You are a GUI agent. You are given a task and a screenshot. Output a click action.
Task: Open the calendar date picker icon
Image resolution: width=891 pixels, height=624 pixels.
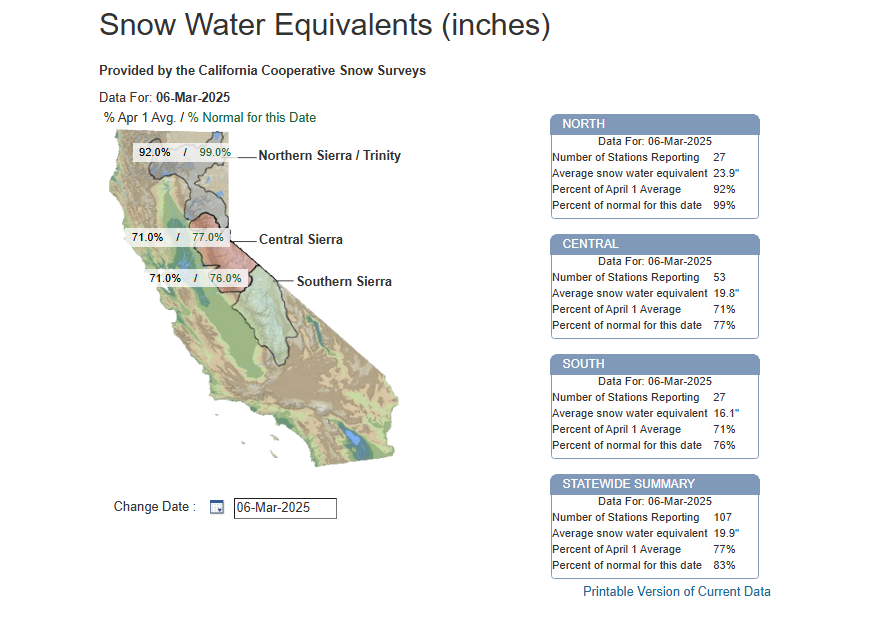pos(217,508)
